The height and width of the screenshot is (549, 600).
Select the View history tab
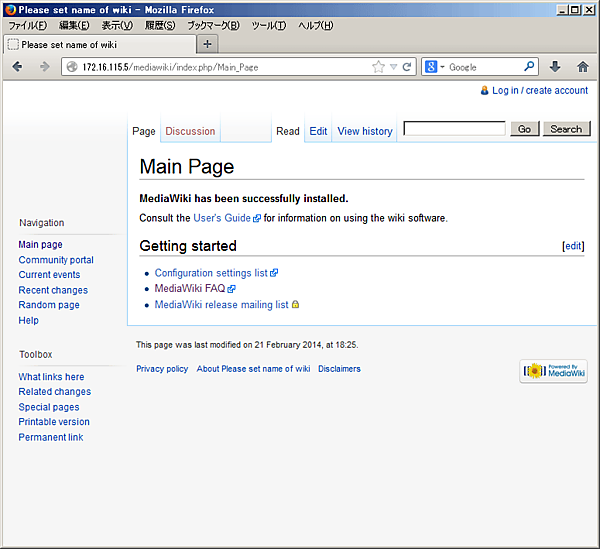click(364, 131)
